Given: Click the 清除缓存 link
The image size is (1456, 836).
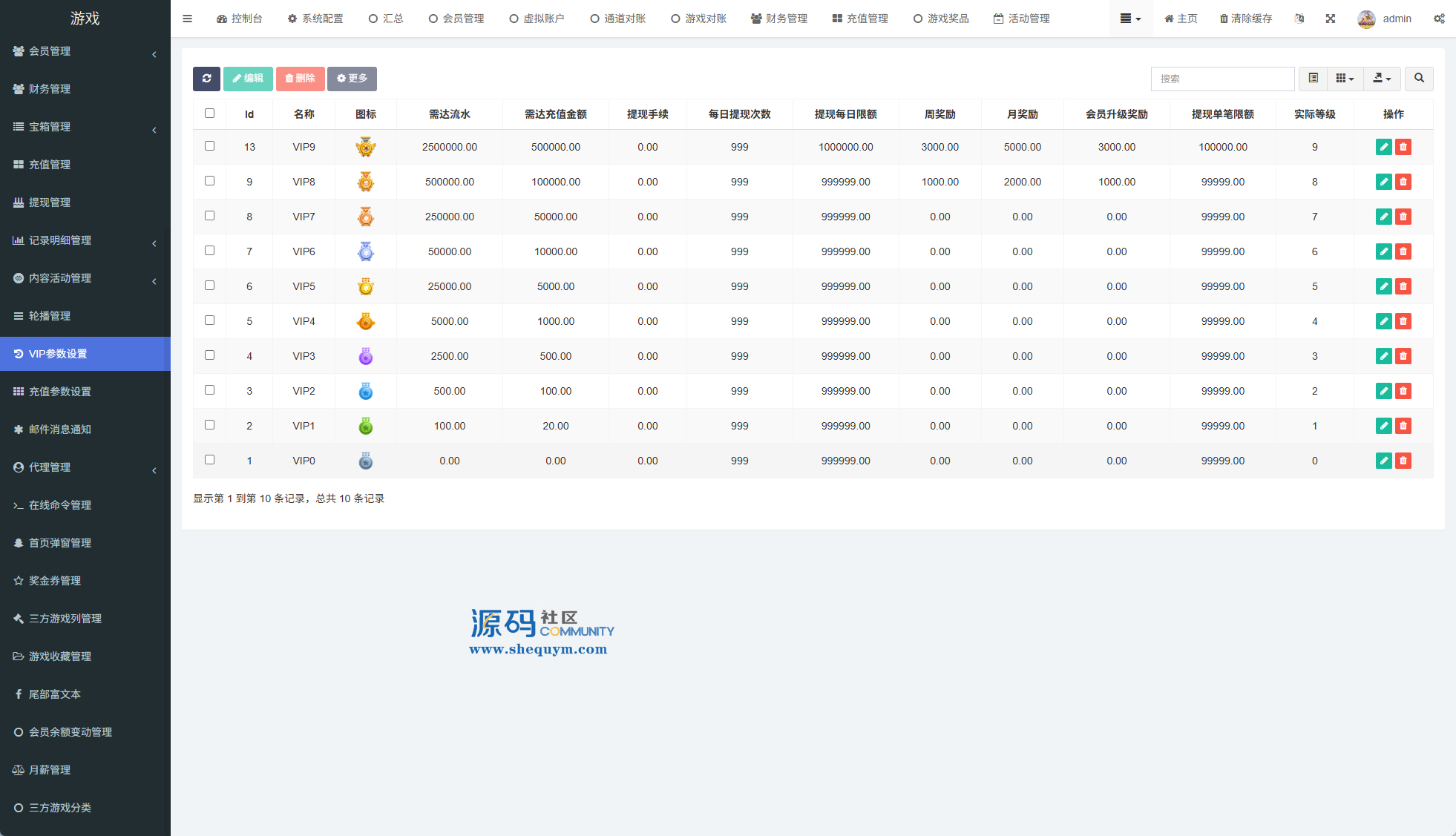Looking at the screenshot, I should tap(1246, 19).
